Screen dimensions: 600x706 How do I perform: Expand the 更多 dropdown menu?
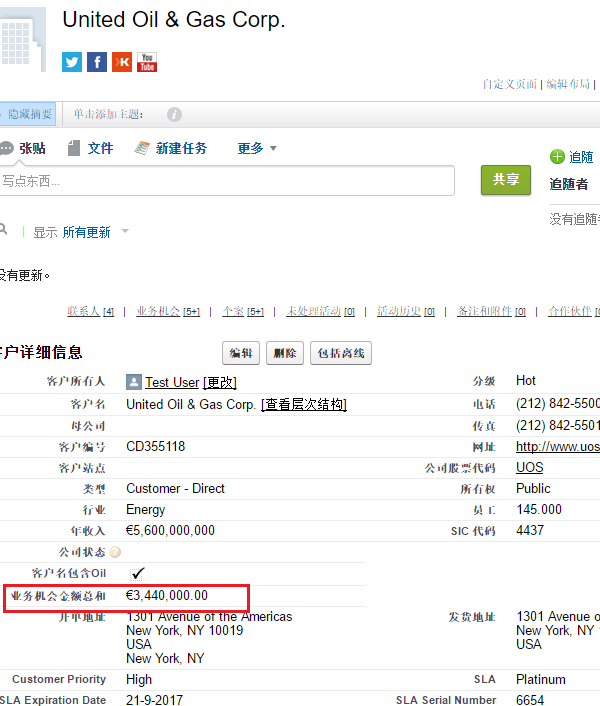coord(257,148)
